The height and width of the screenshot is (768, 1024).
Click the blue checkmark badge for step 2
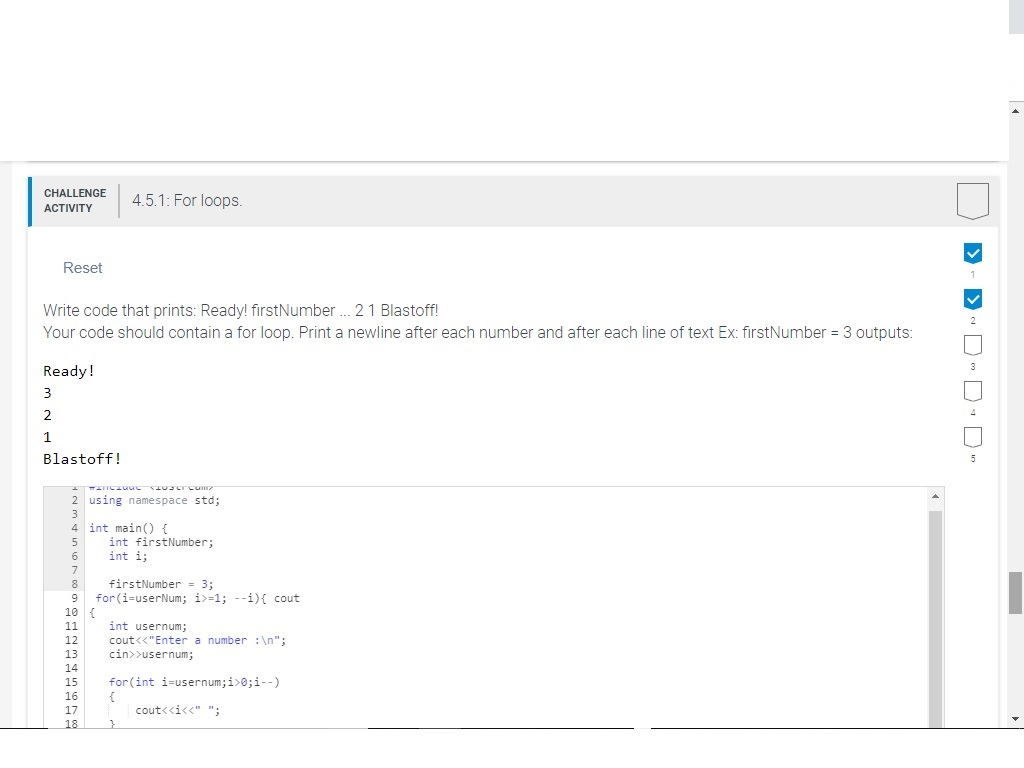[x=972, y=299]
